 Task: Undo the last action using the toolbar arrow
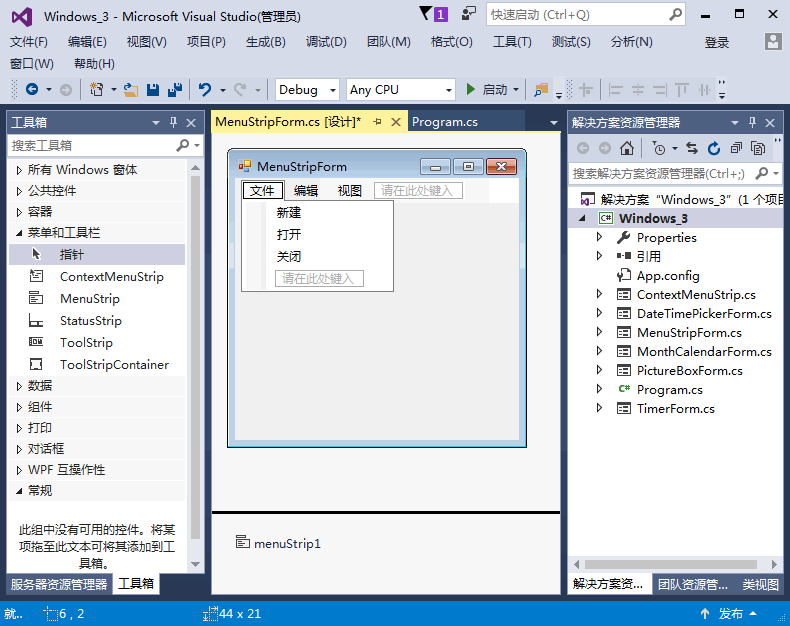[x=205, y=90]
